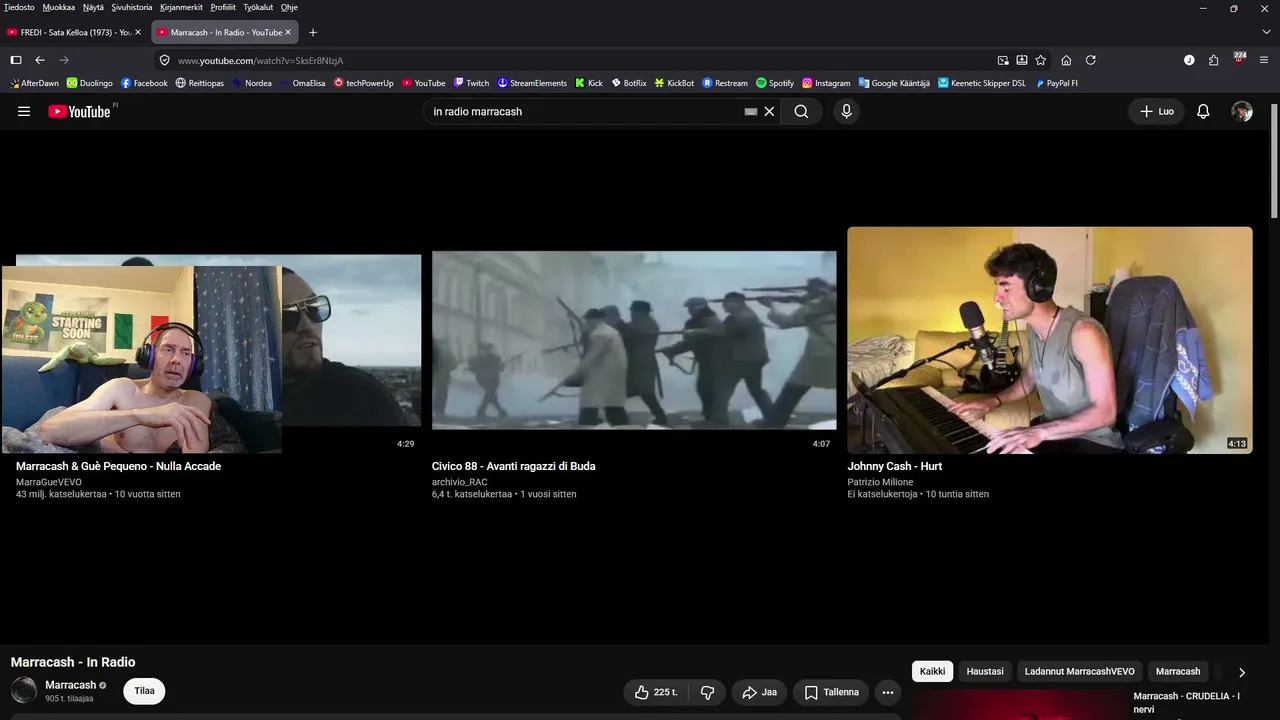The width and height of the screenshot is (1280, 720).
Task: Open the YouTube account avatar menu
Action: [1242, 111]
